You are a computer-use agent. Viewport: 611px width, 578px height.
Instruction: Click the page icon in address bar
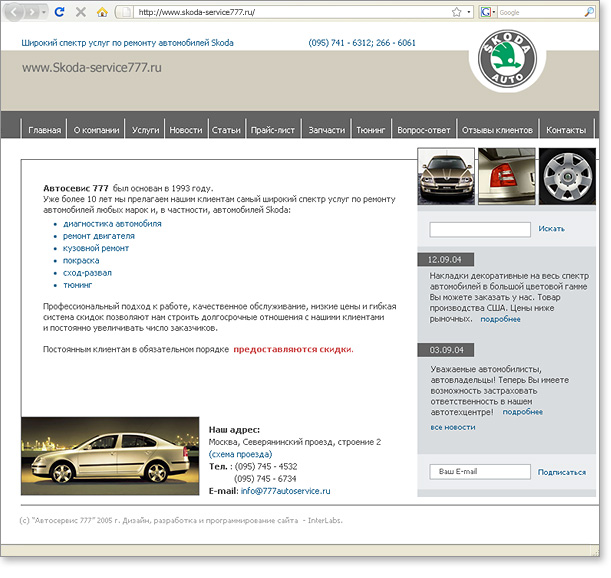pos(126,12)
